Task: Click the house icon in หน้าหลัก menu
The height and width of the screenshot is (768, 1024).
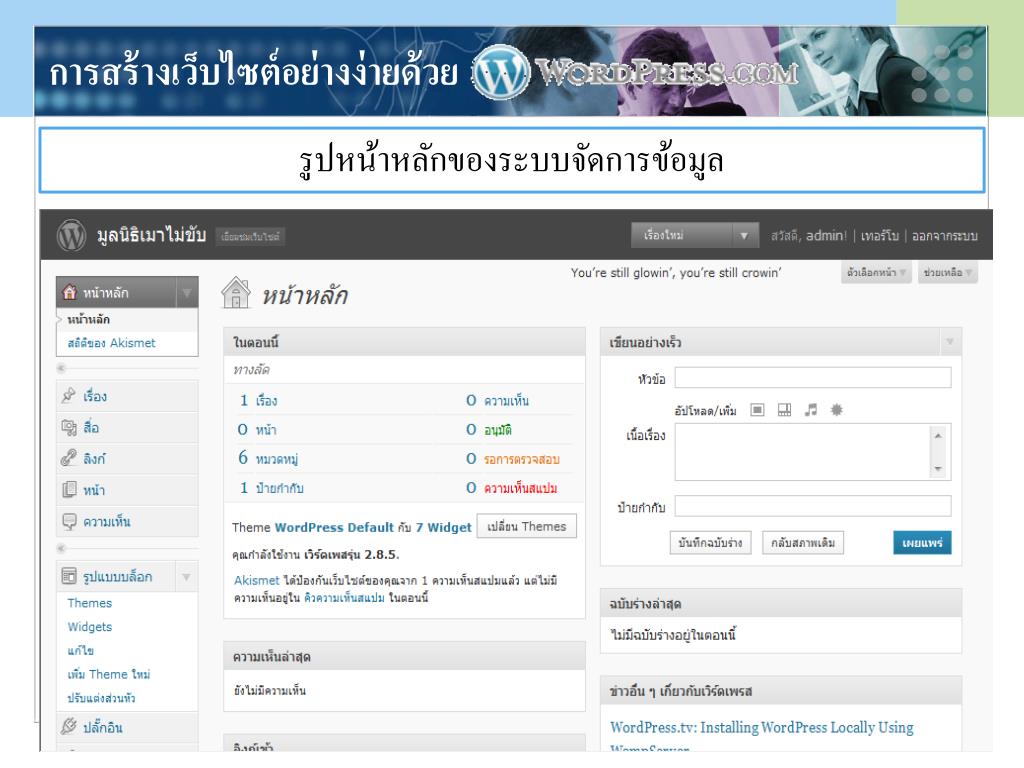Action: coord(69,293)
